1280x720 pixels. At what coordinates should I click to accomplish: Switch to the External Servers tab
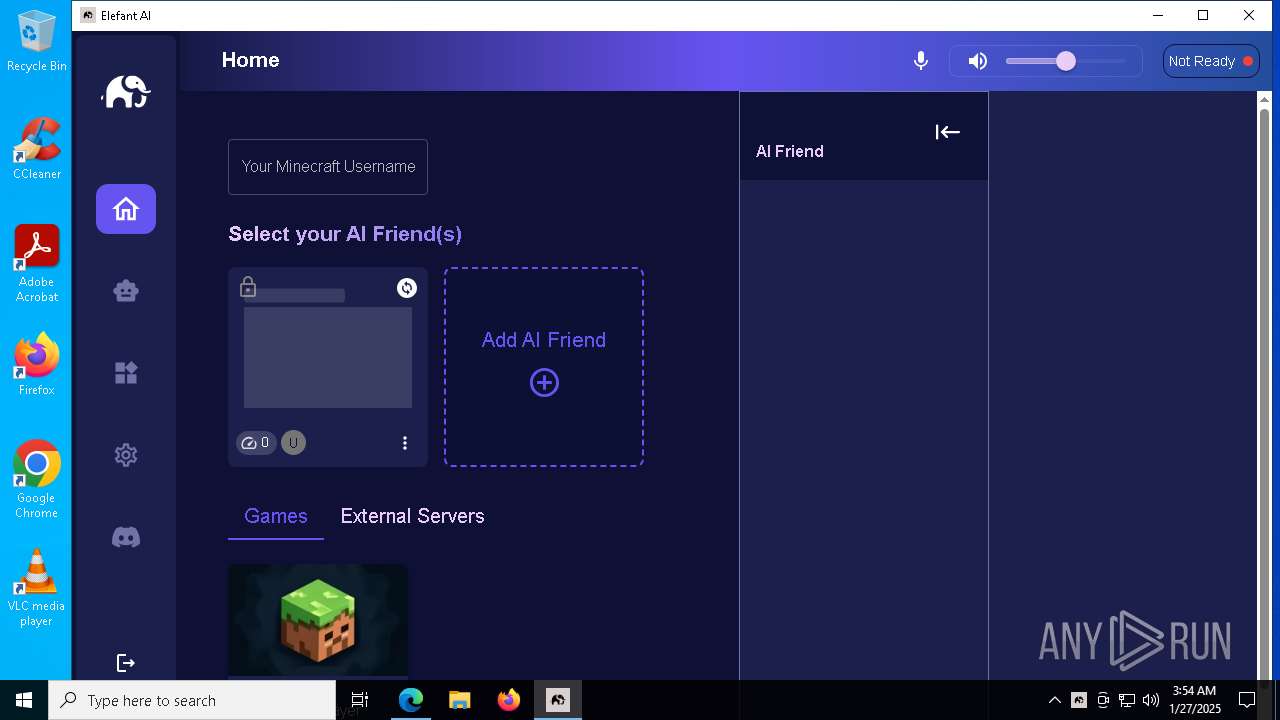tap(412, 516)
